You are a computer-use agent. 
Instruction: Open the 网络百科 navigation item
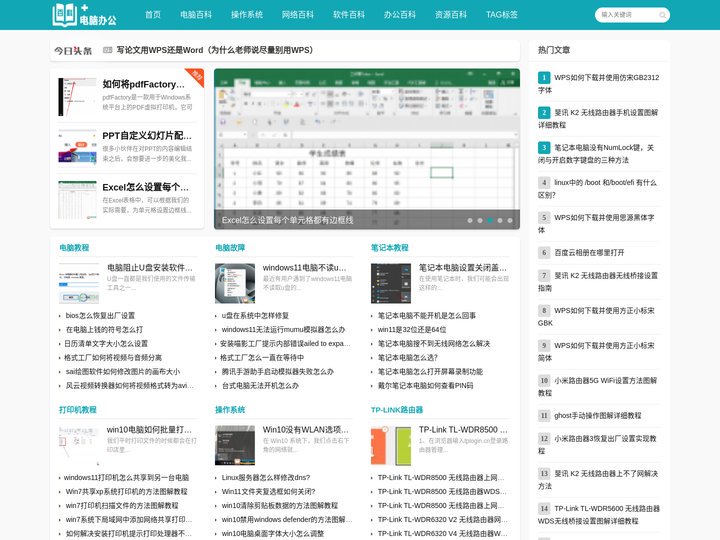point(298,15)
